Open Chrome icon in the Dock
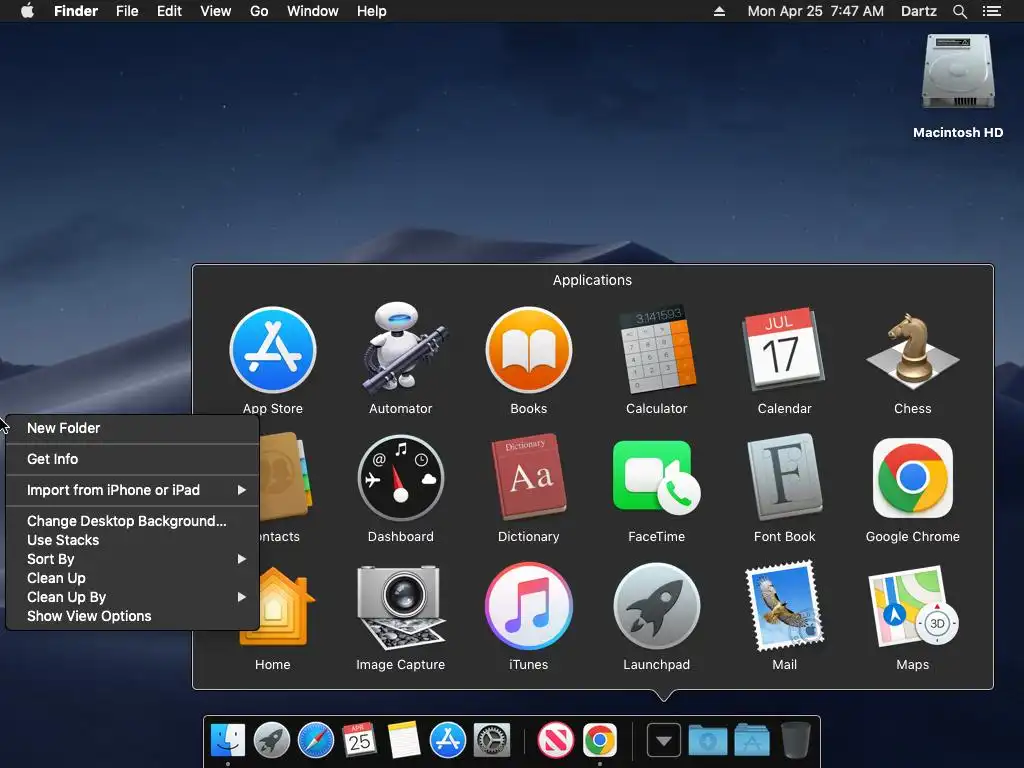Screen dimensions: 1024x768 pyautogui.click(x=600, y=741)
